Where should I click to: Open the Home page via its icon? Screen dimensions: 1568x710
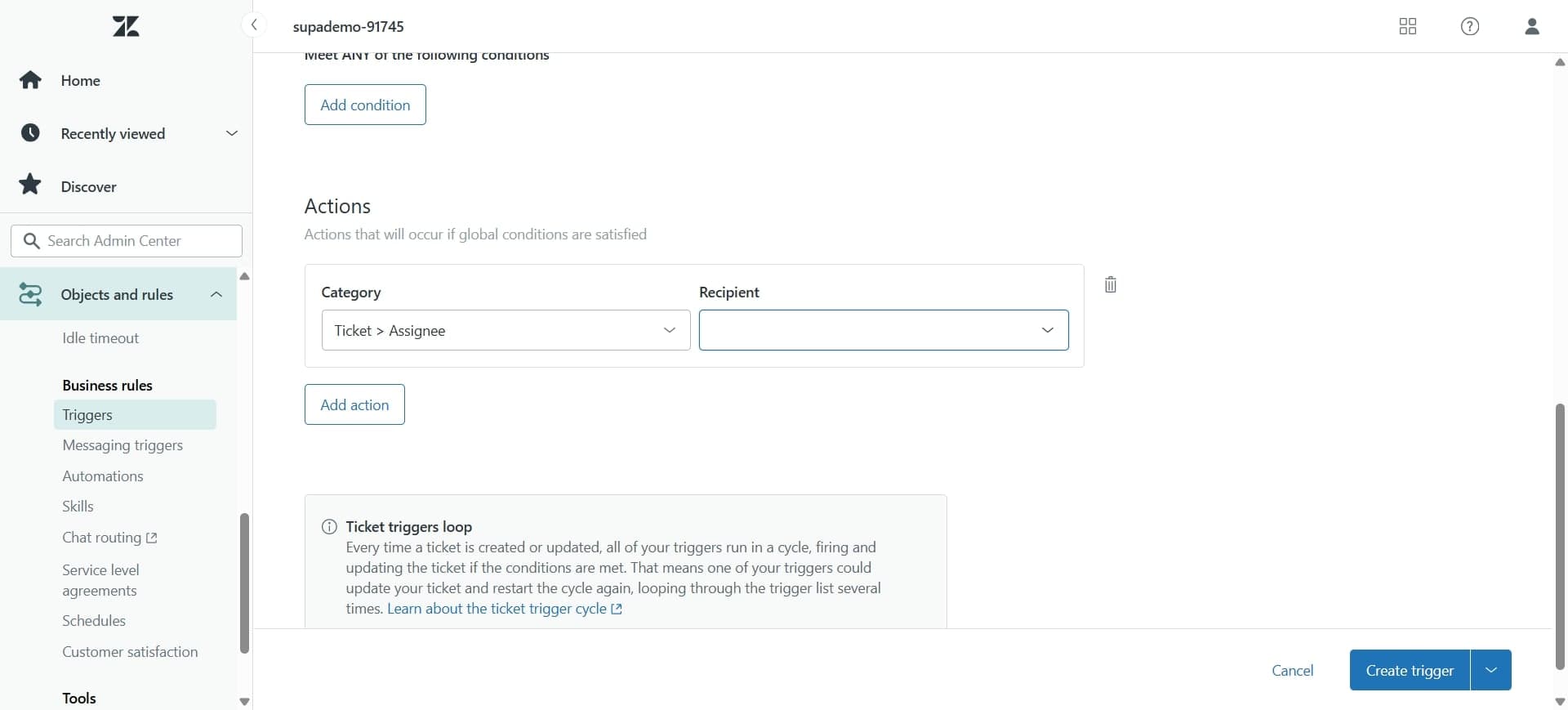pos(30,79)
